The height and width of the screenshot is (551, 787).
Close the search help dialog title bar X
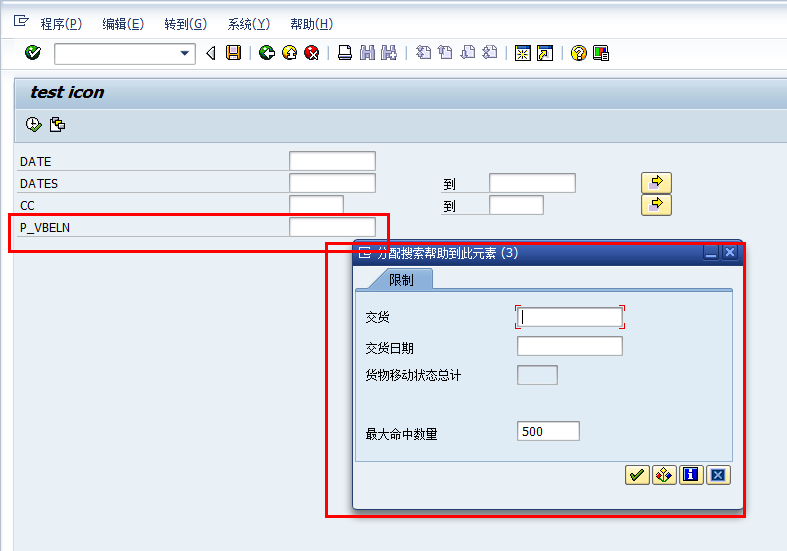pyautogui.click(x=730, y=252)
